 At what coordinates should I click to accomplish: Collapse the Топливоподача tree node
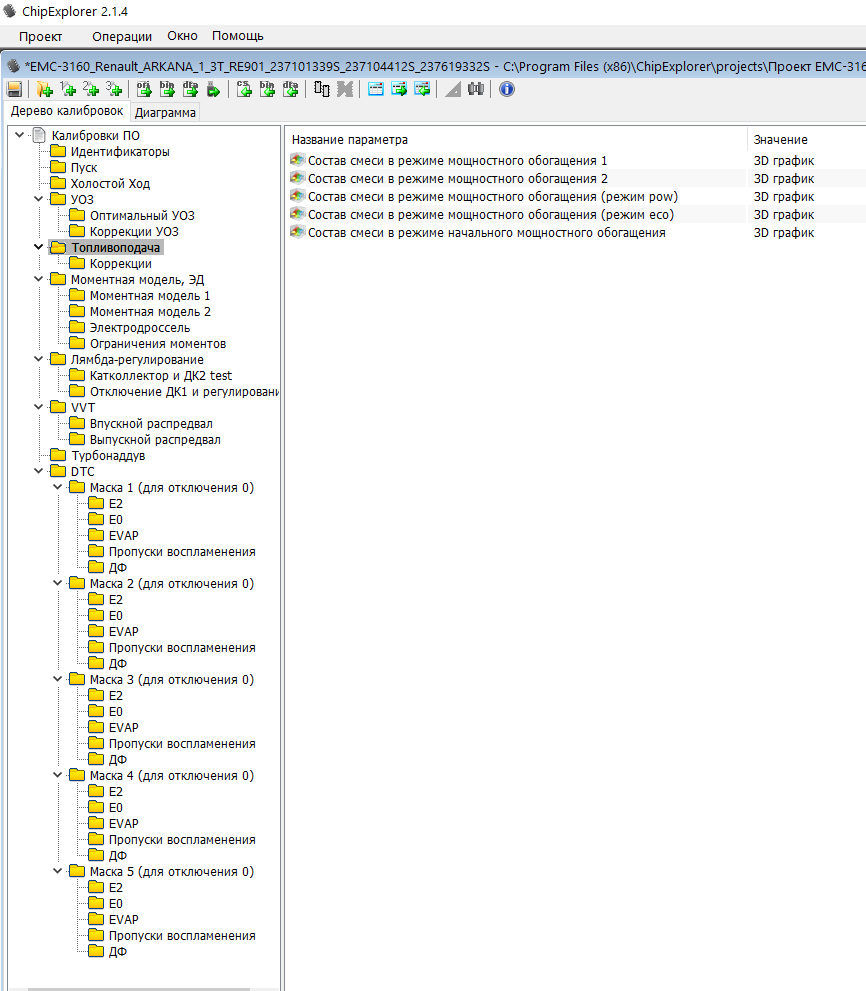(x=39, y=248)
